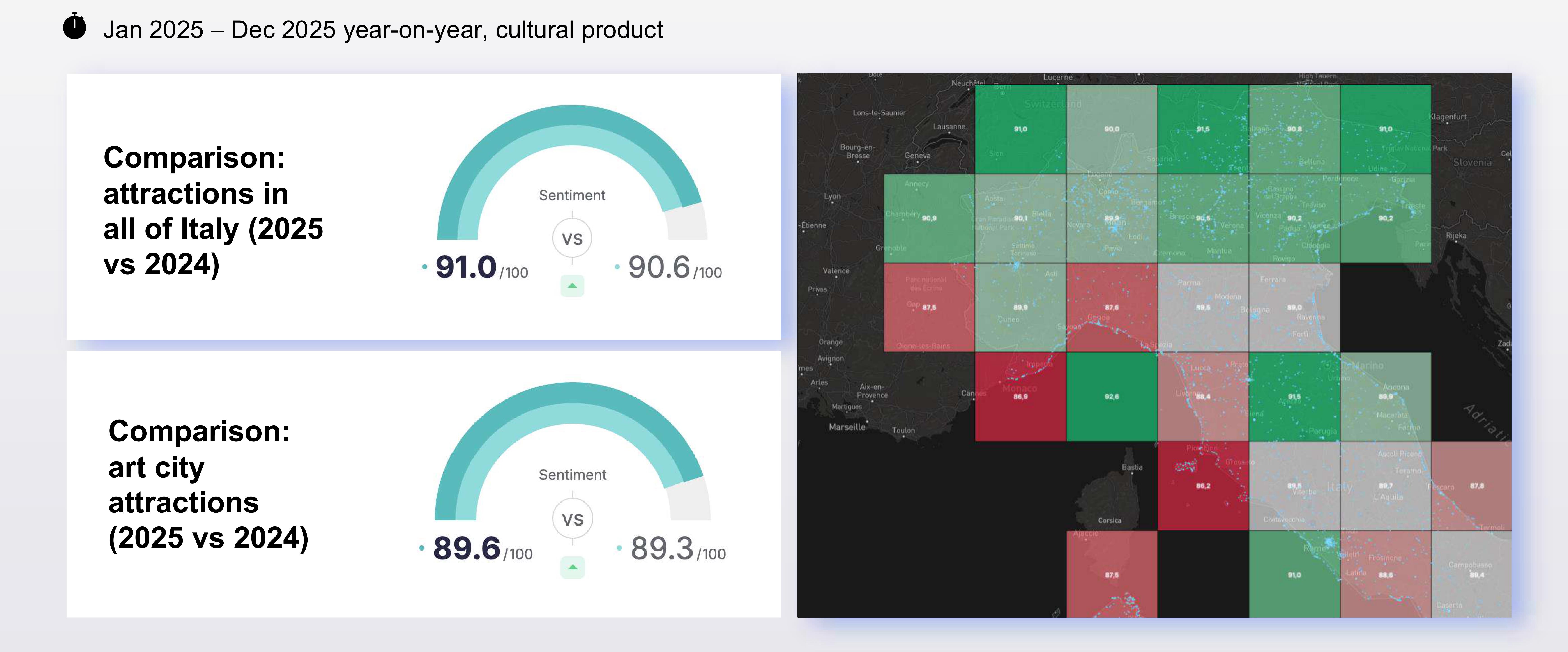Select the art city sentiment gauge arc

[x=572, y=451]
